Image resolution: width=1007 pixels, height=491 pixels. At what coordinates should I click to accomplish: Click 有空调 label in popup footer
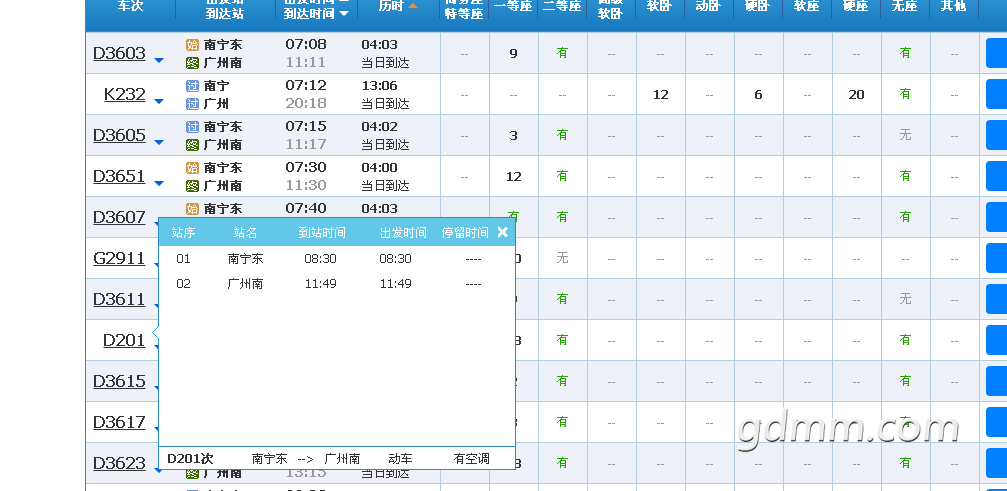pos(471,459)
